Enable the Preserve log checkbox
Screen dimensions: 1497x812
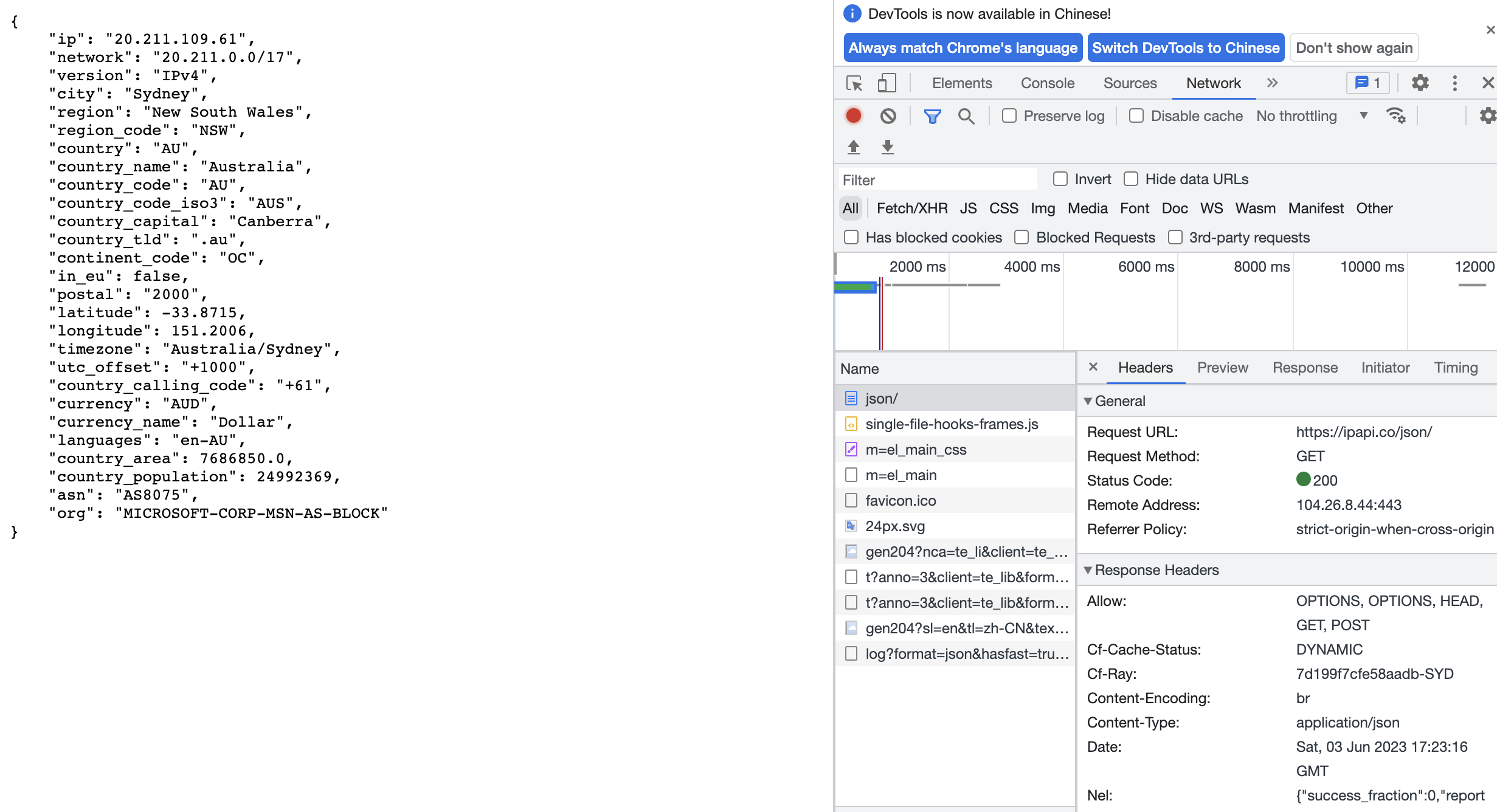[1009, 115]
